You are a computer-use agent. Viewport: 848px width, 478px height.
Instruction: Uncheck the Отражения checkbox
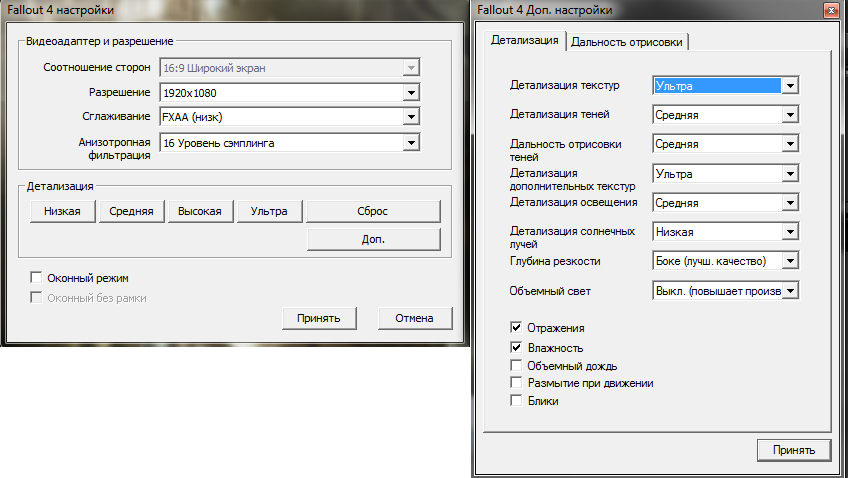[516, 328]
